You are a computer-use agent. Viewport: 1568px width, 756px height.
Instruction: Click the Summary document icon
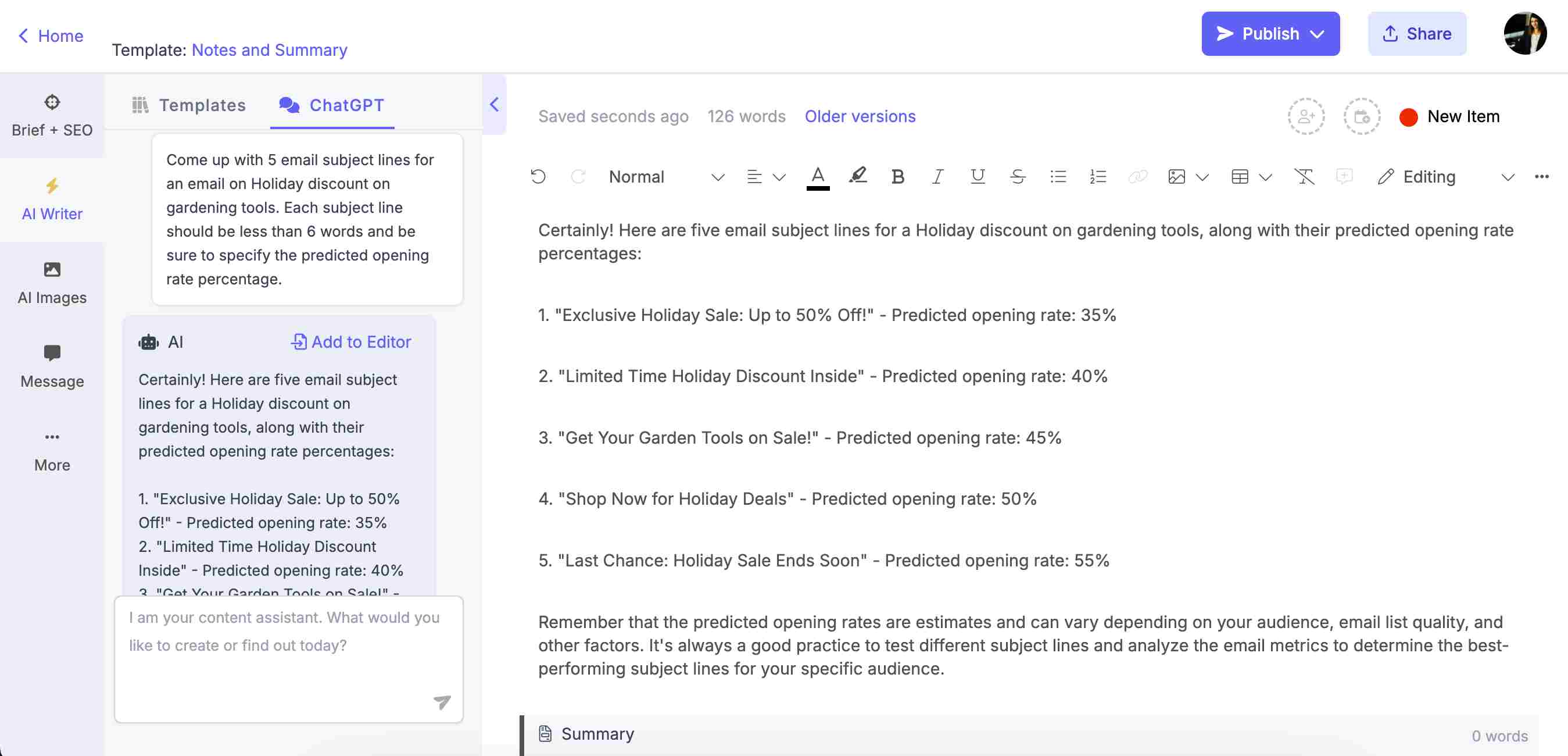pyautogui.click(x=545, y=733)
